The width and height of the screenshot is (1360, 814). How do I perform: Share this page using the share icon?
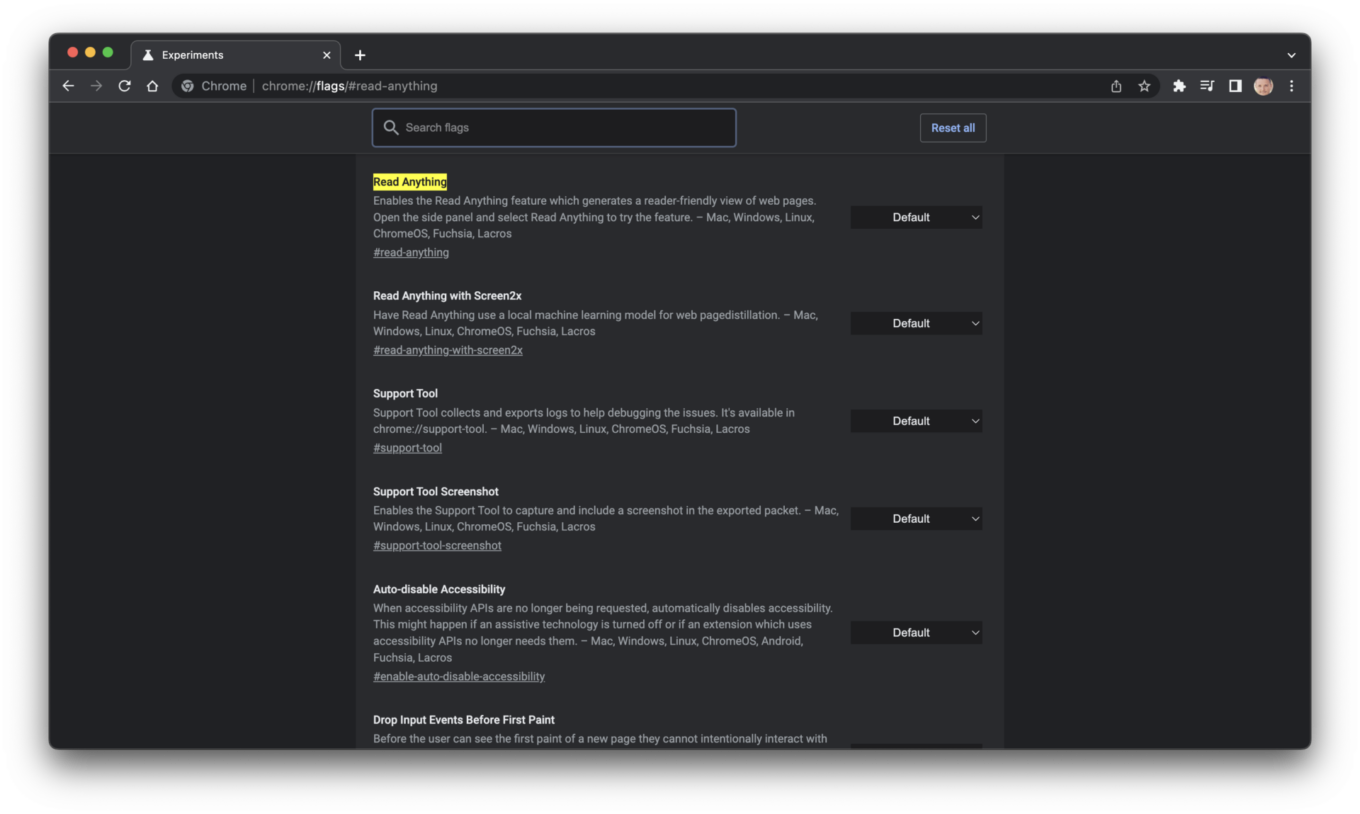pyautogui.click(x=1116, y=86)
